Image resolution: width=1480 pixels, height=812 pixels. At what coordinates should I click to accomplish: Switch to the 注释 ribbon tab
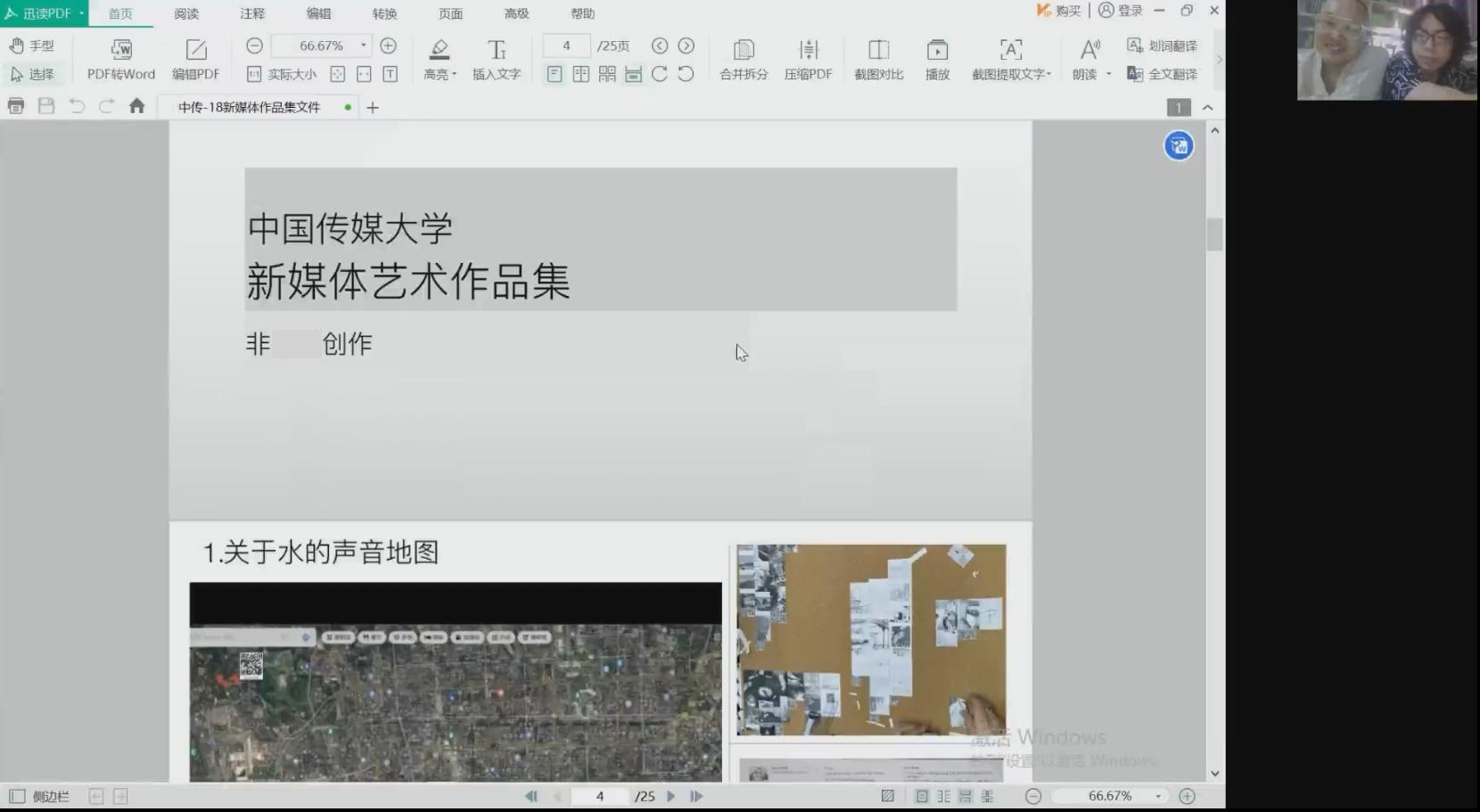[251, 13]
